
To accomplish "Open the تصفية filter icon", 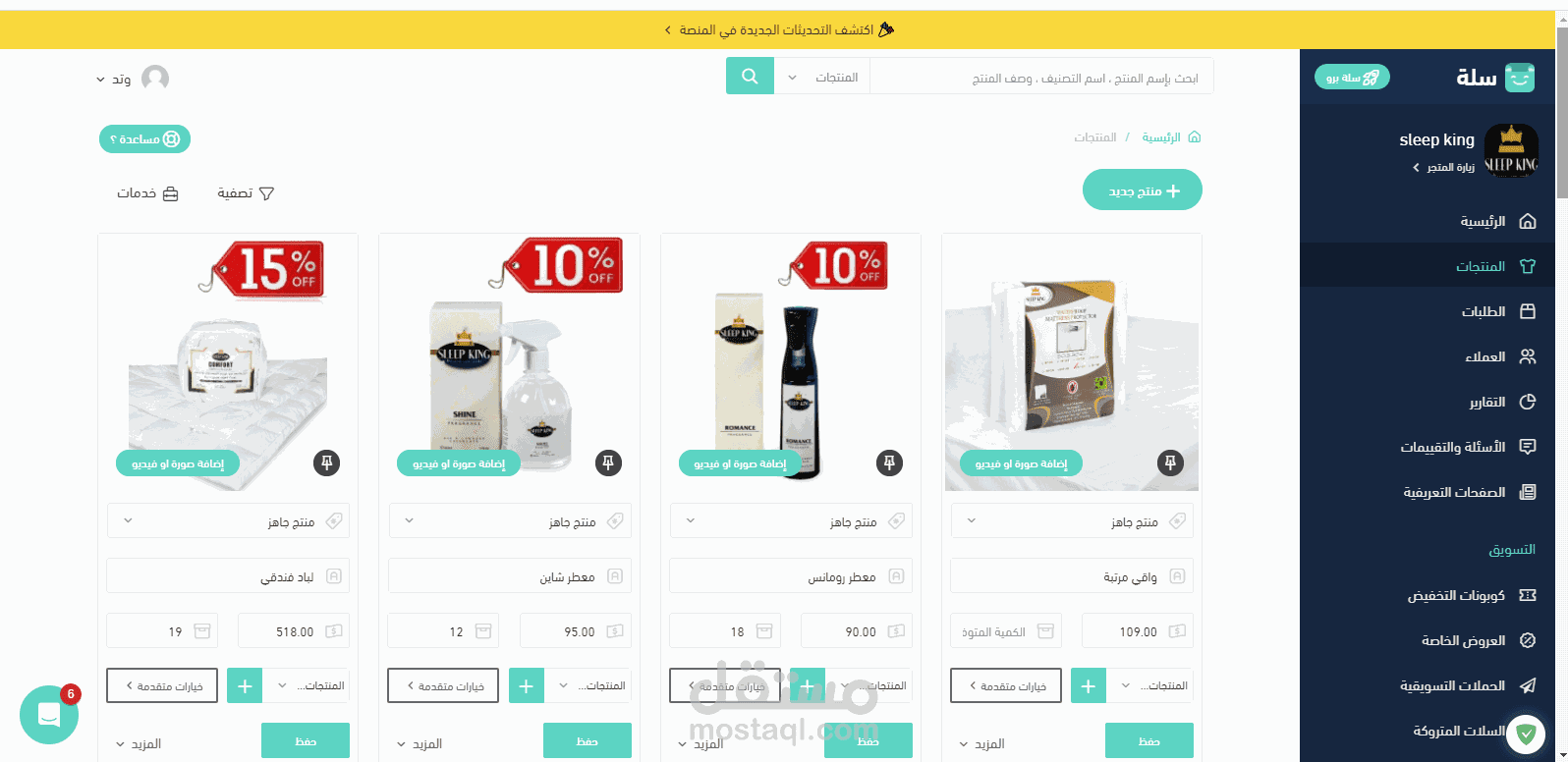I will pyautogui.click(x=265, y=193).
